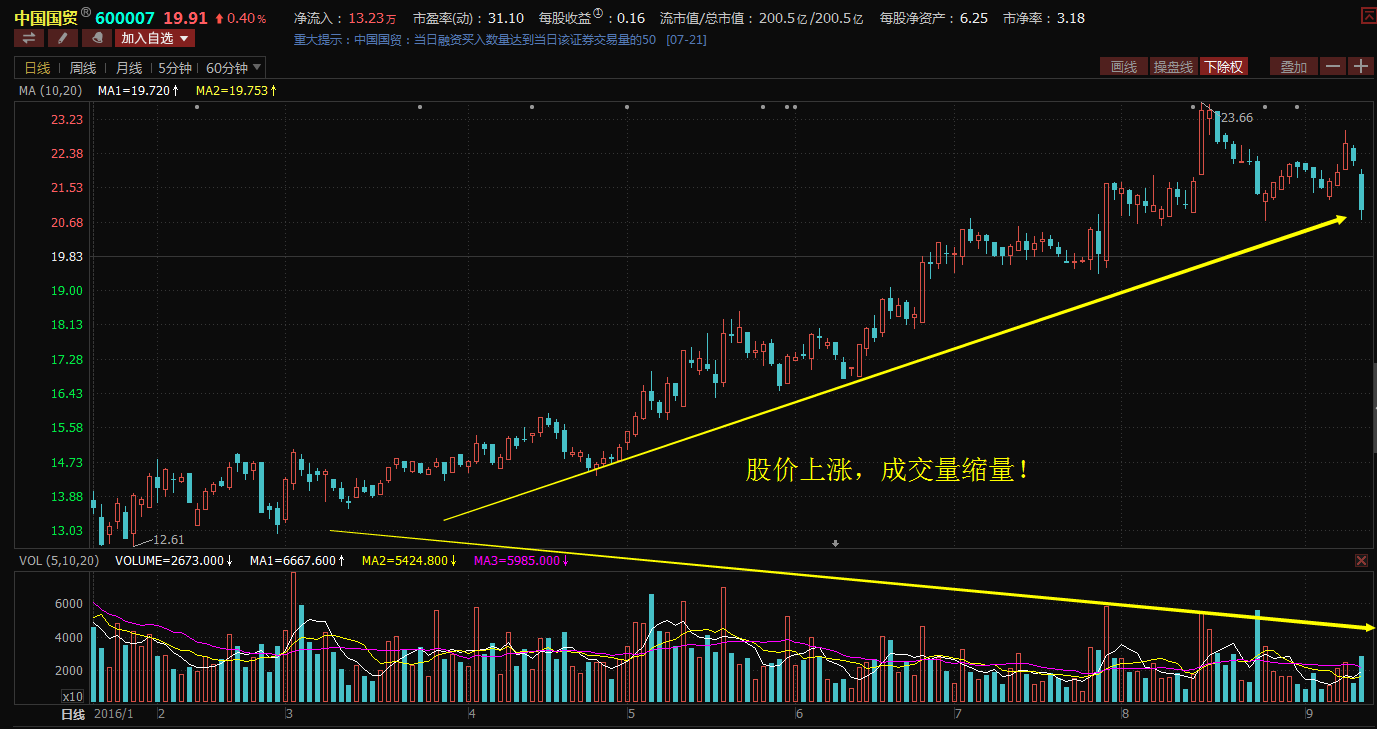Click the swap-arrows icon below the stock name
This screenshot has height=729, width=1377.
tap(28, 38)
